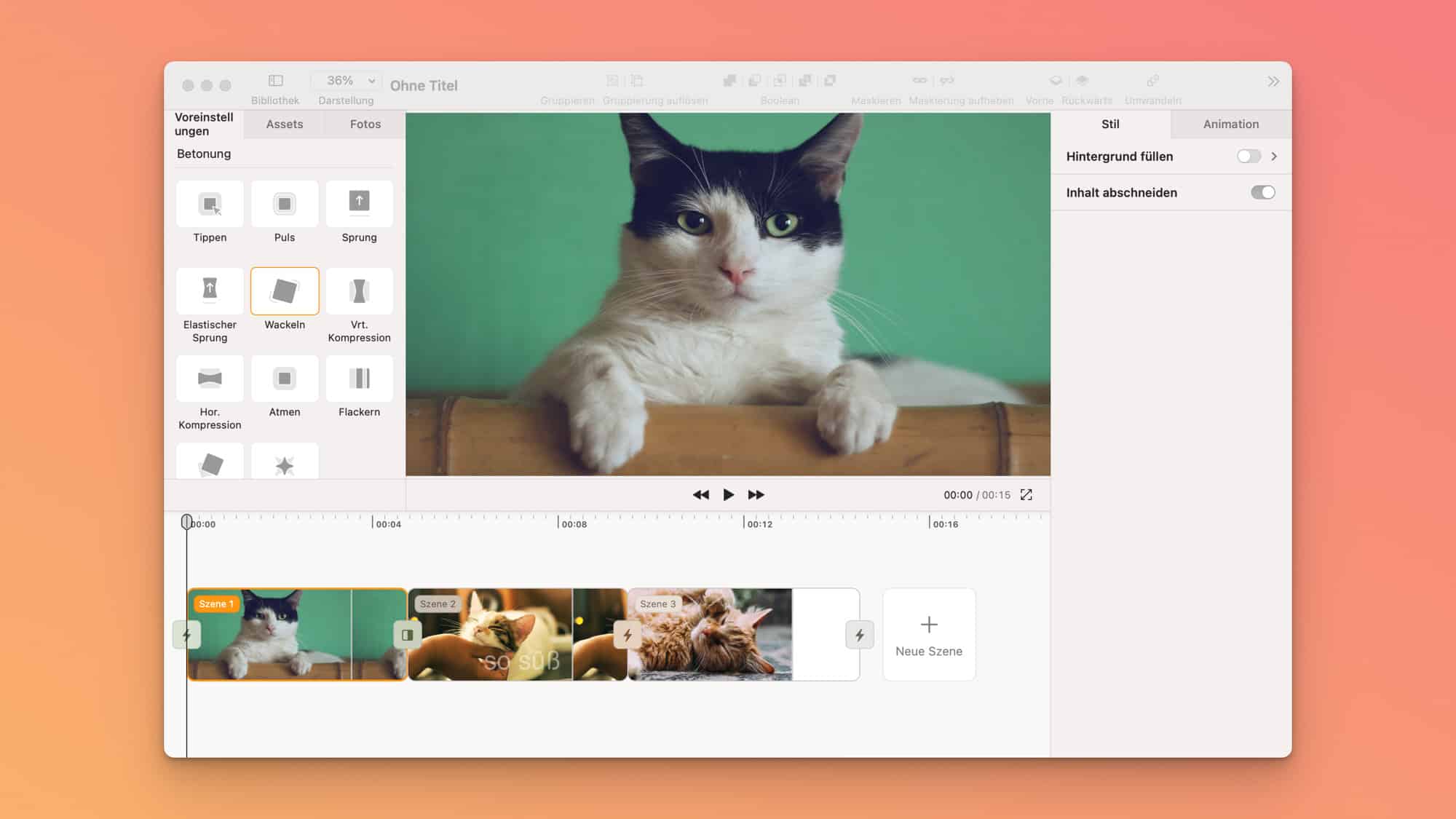The width and height of the screenshot is (1456, 819).
Task: Open the Bibliothek sidebar icon
Action: (x=275, y=81)
